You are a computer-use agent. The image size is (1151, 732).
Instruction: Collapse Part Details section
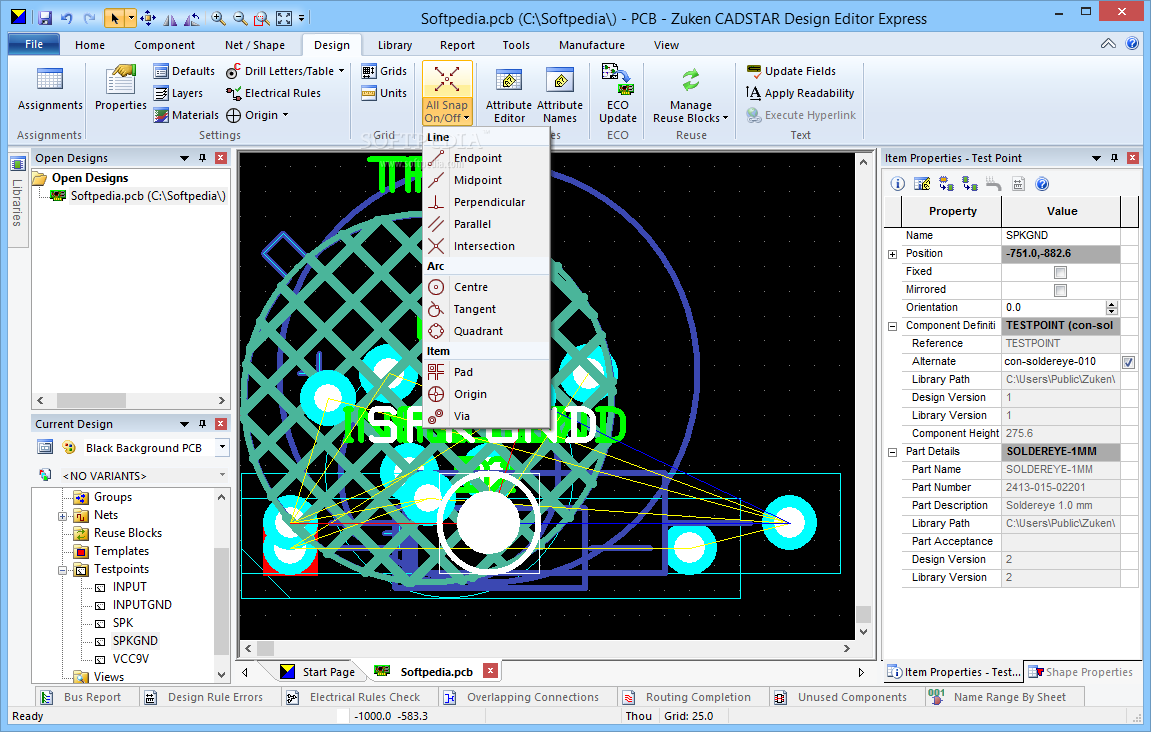pyautogui.click(x=893, y=452)
